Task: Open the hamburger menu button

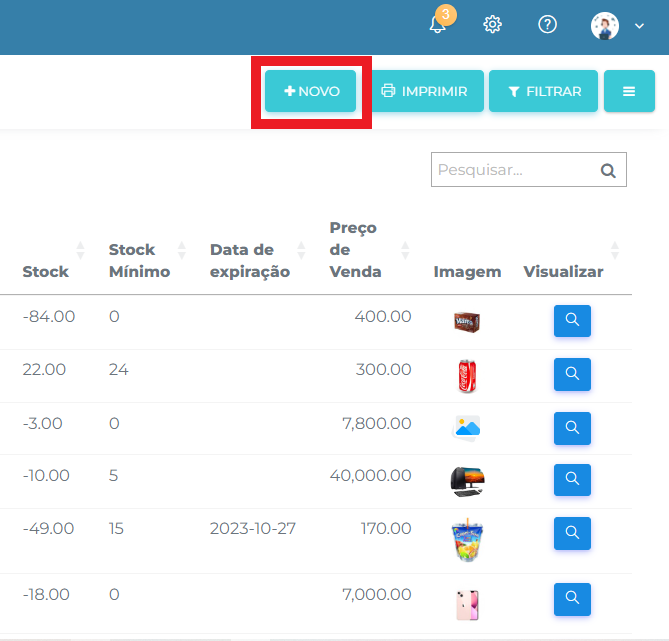Action: pos(629,91)
